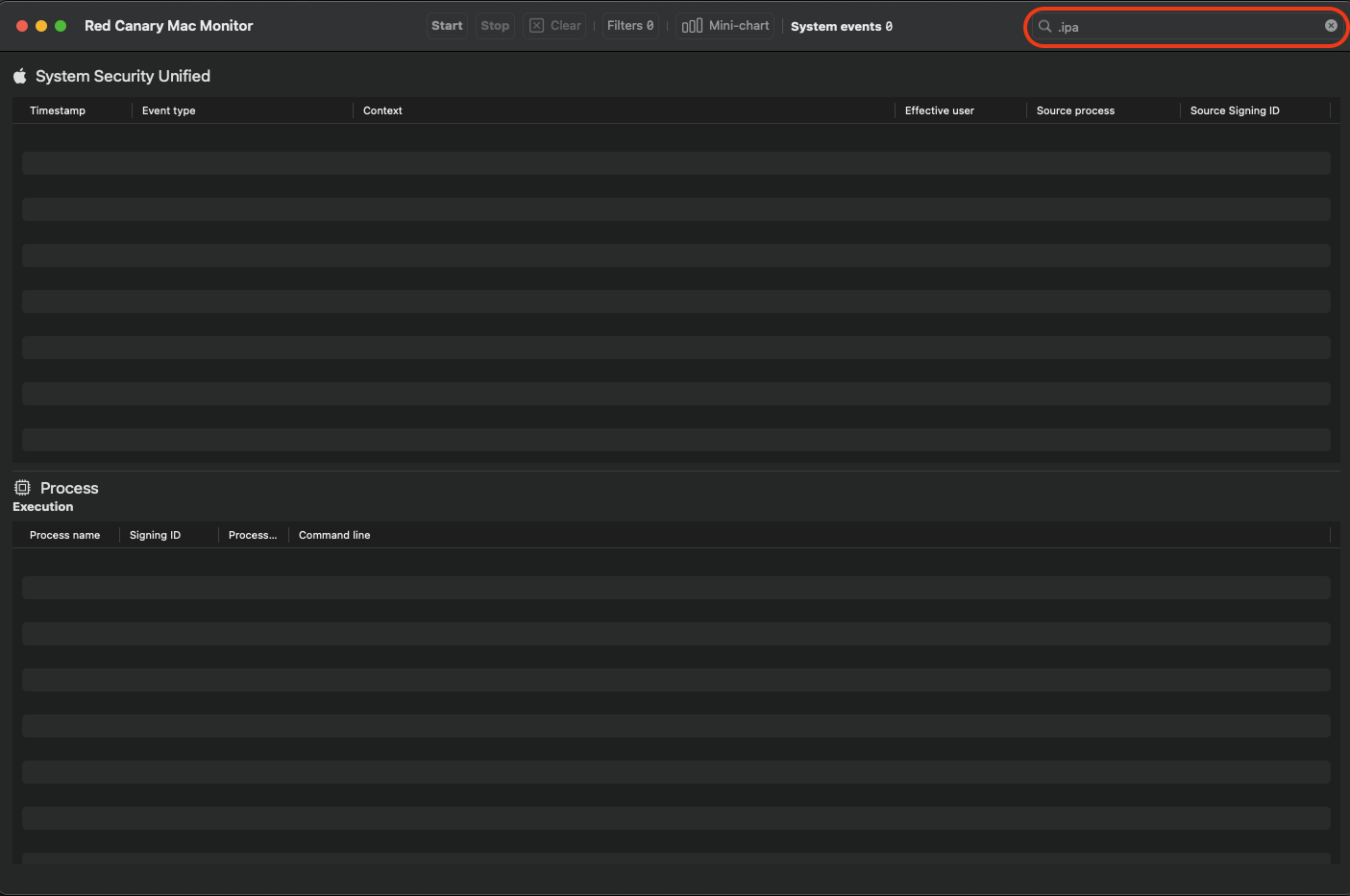Click the Red Canary Mac Monitor title

(169, 26)
